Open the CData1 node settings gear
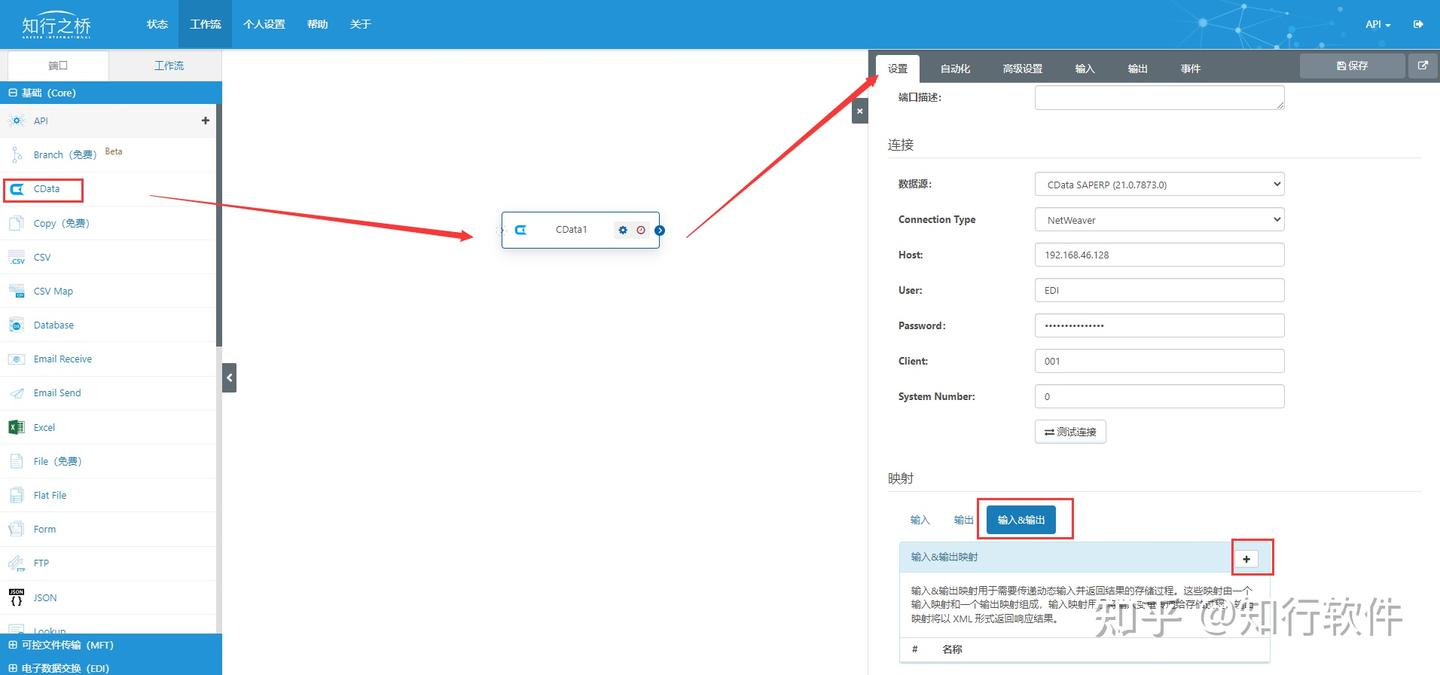The width and height of the screenshot is (1440, 675). (x=623, y=230)
